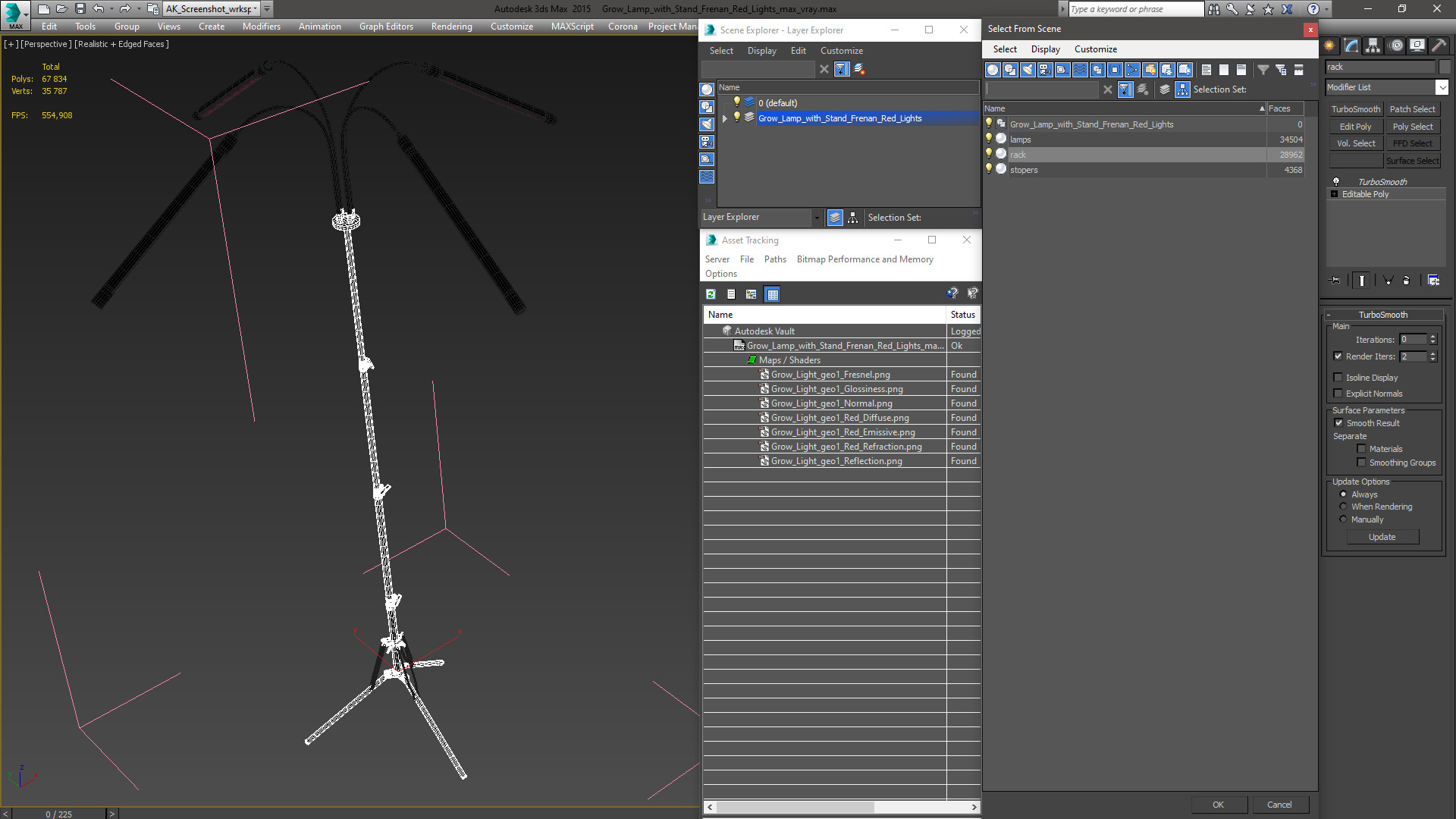This screenshot has height=819, width=1456.
Task: Switch to the Display tab in Scene Explorer
Action: (x=761, y=50)
